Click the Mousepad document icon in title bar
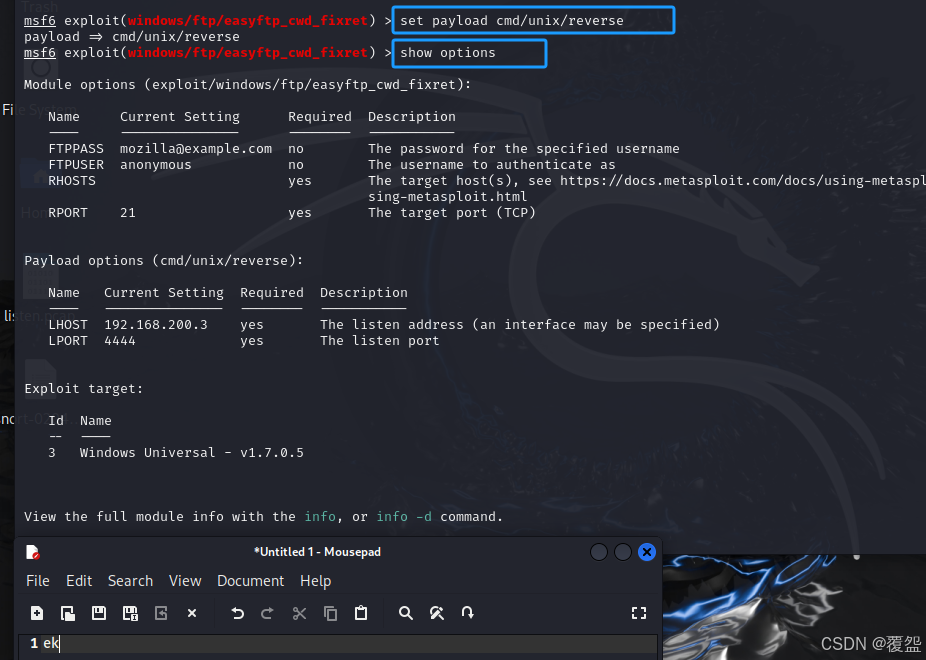Image resolution: width=926 pixels, height=660 pixels. tap(32, 552)
